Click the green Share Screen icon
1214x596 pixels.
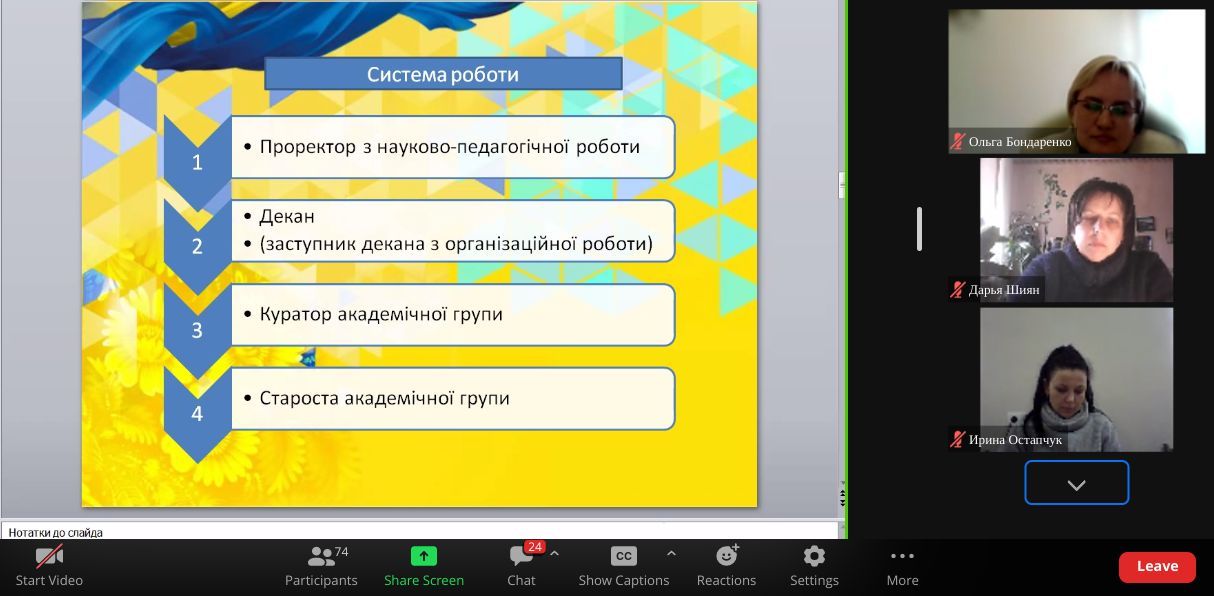tap(424, 556)
